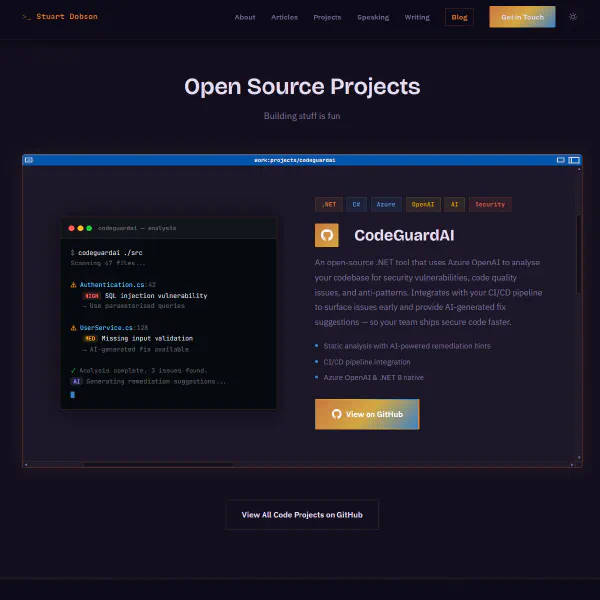This screenshot has height=600, width=600.
Task: Click the 'Missing input validation' text
Action: tap(147, 339)
